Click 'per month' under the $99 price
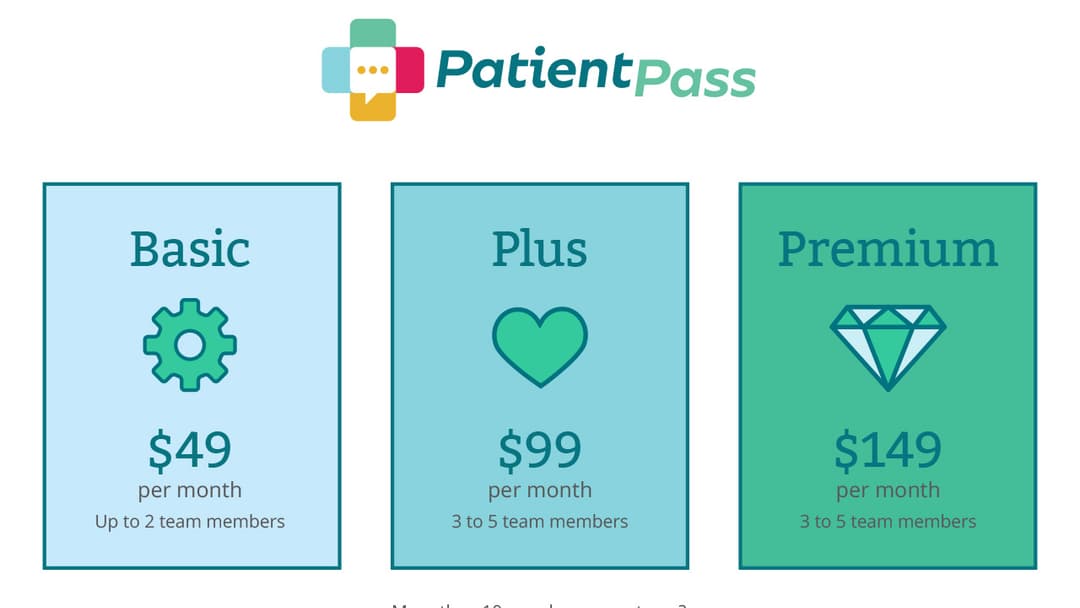This screenshot has height=608, width=1080. 540,490
